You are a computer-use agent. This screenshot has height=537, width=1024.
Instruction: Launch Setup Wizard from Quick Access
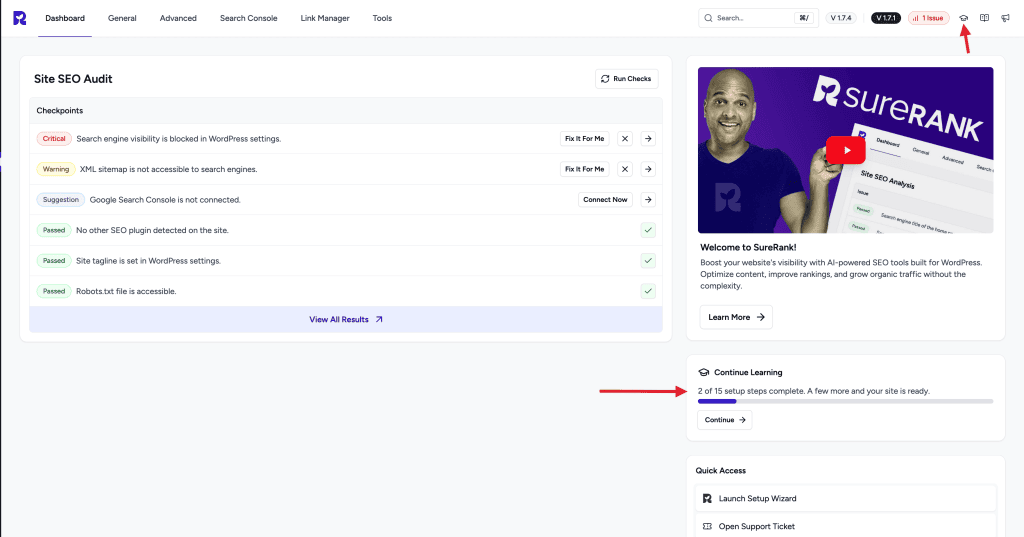coord(846,498)
